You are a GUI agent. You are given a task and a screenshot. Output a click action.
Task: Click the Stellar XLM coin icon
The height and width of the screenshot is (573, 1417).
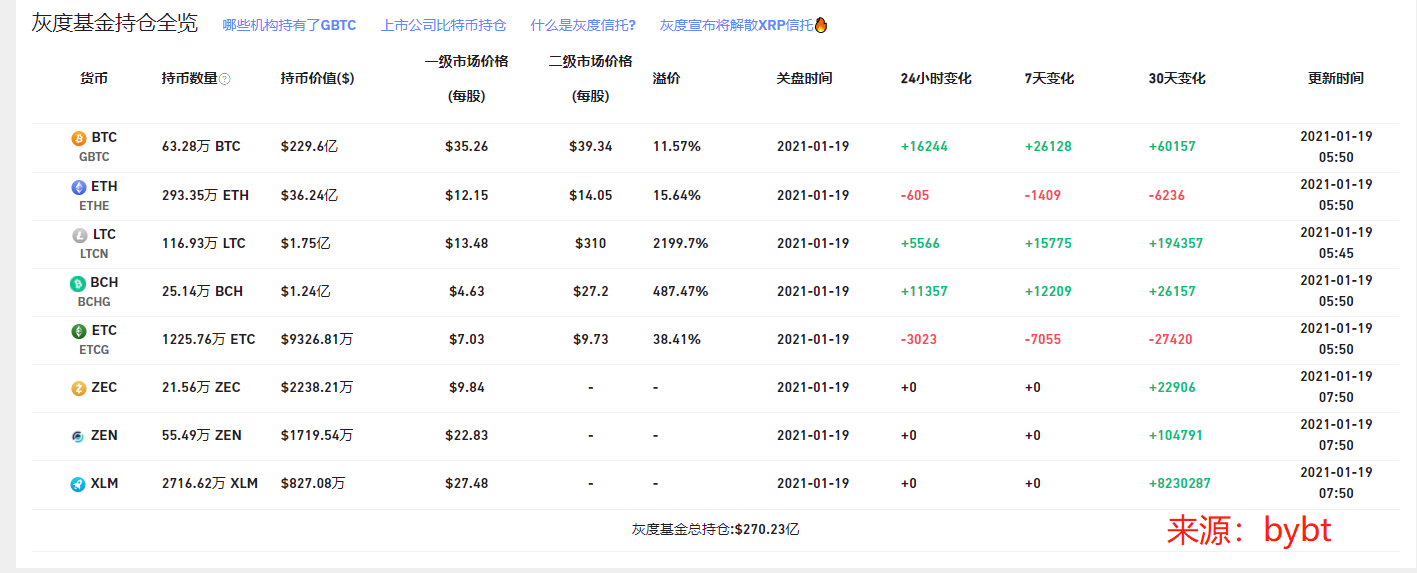tap(78, 484)
